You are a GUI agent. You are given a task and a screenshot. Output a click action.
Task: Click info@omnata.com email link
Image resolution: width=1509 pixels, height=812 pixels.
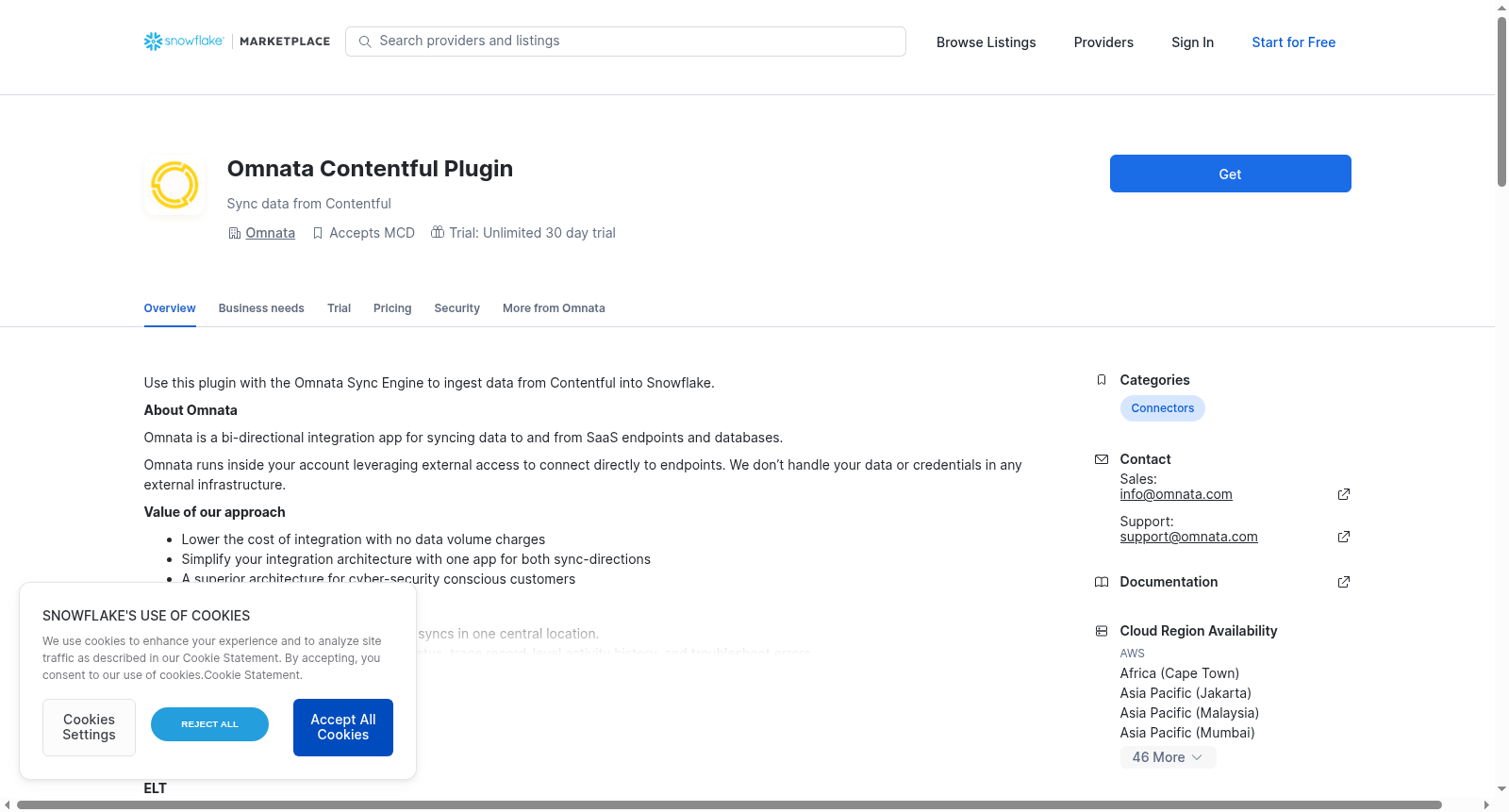coord(1176,494)
